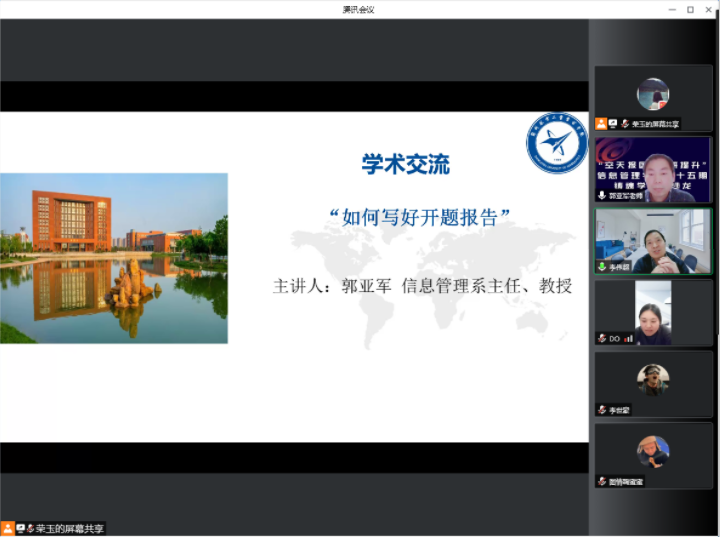Click round avatar in bottom participant tile
Screen dimensions: 720x537
pos(653,451)
